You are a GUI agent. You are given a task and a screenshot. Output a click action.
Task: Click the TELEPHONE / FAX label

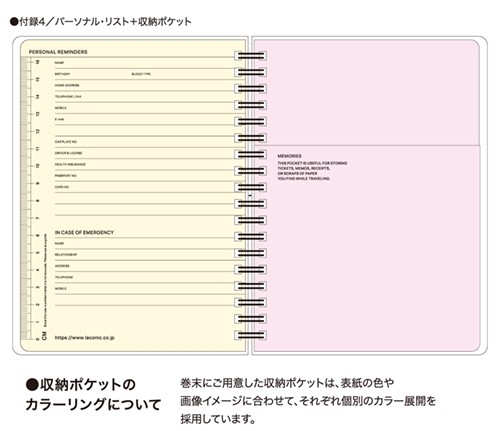tap(68, 97)
